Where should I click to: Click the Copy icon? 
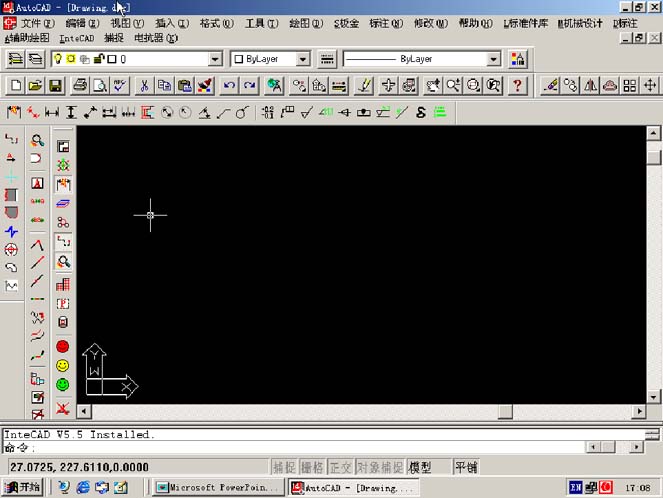click(x=164, y=86)
